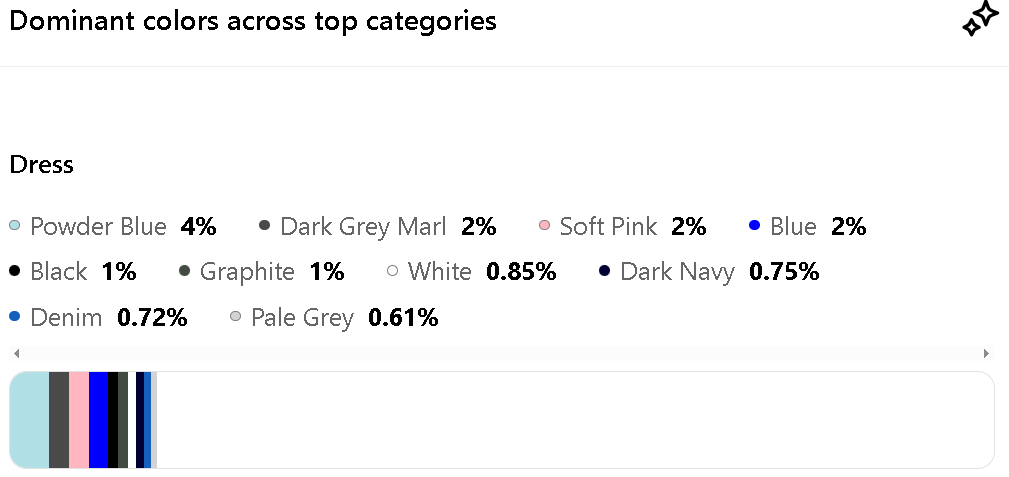This screenshot has height=477, width=1009.
Task: Click the Graphite legend dot
Action: [x=184, y=271]
